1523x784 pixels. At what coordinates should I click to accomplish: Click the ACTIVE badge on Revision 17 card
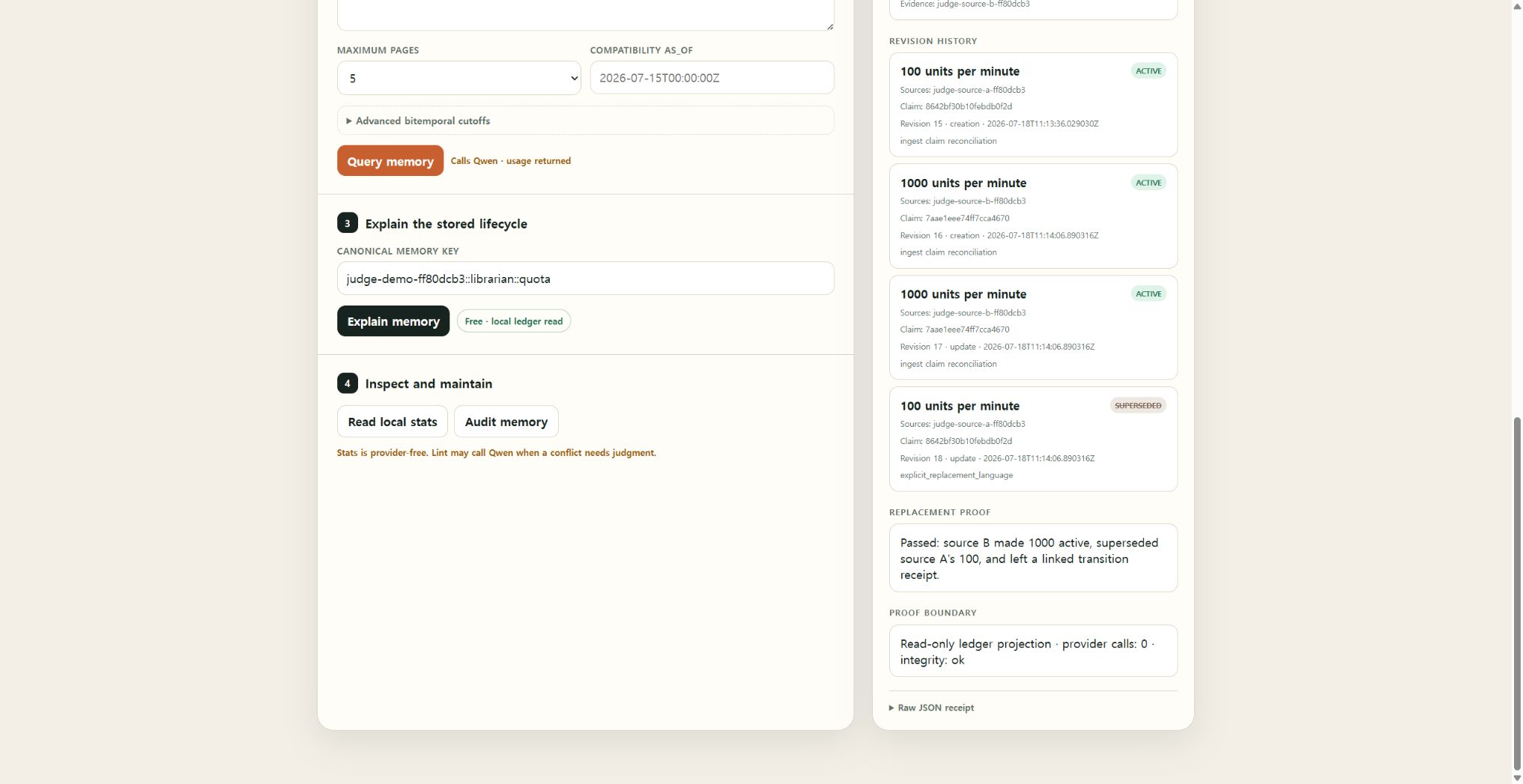click(x=1148, y=294)
